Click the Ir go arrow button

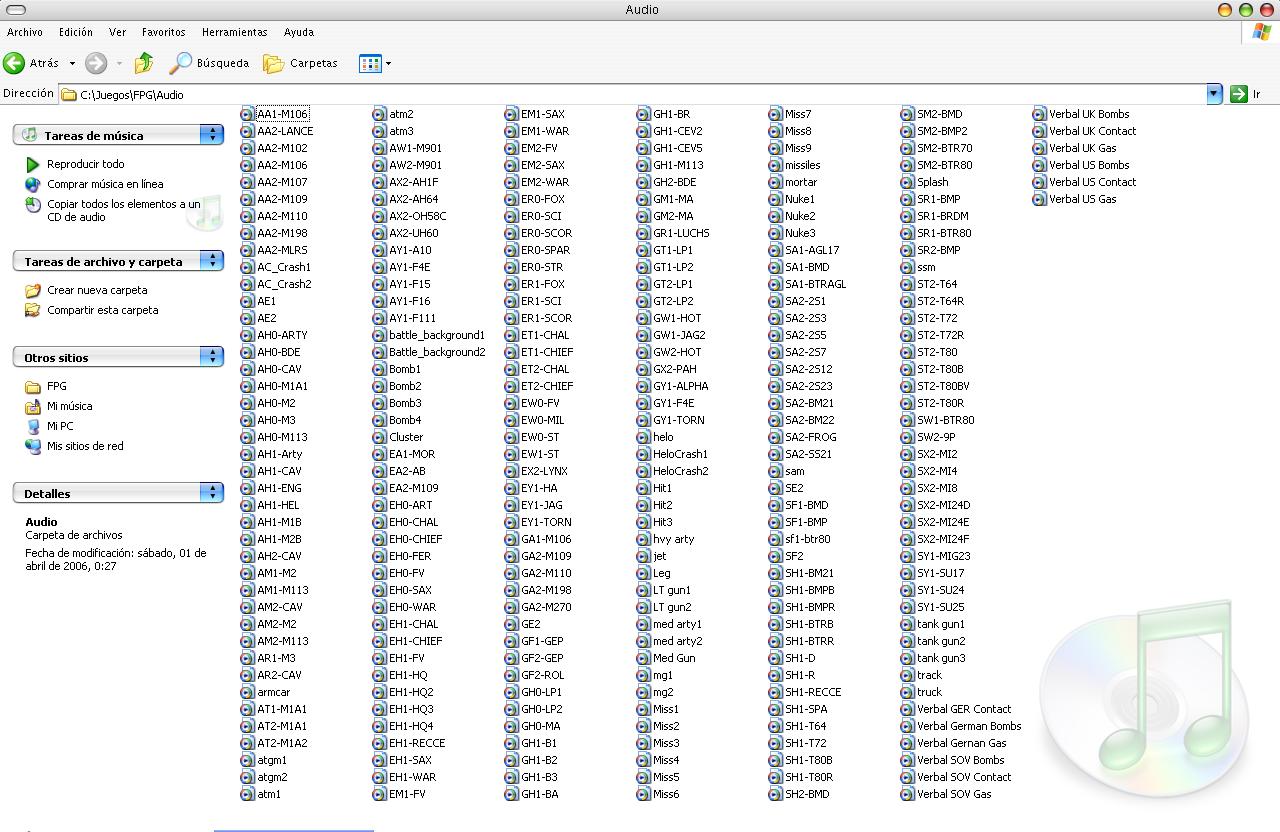[x=1239, y=94]
